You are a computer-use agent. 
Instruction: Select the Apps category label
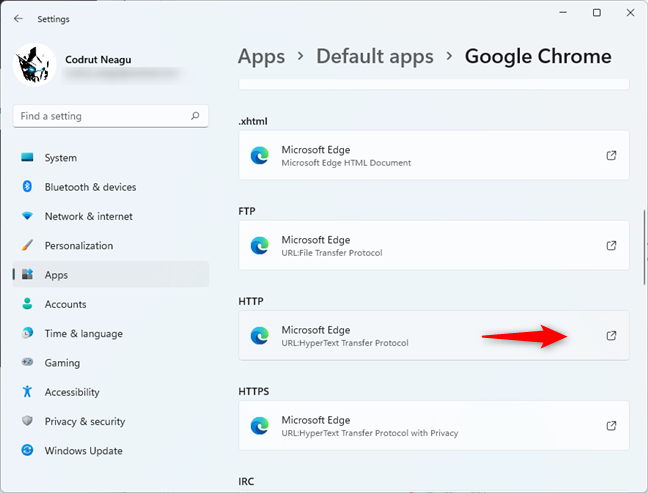tap(56, 275)
